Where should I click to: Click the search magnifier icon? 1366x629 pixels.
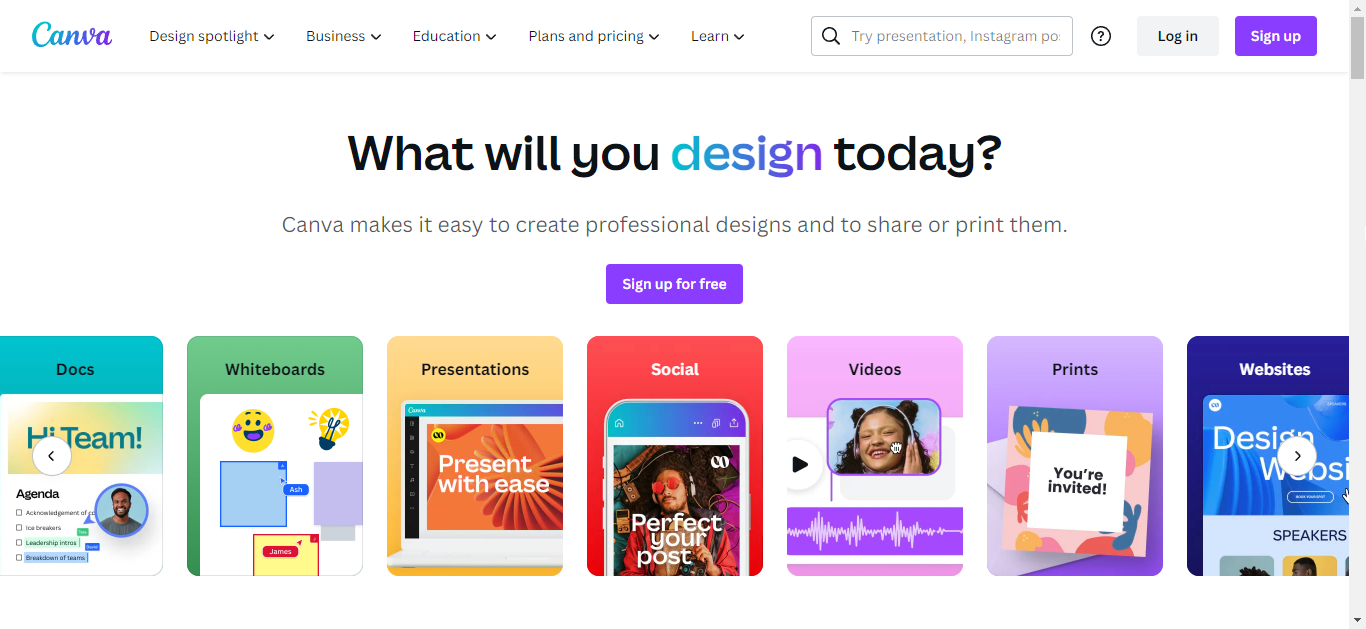tap(831, 36)
